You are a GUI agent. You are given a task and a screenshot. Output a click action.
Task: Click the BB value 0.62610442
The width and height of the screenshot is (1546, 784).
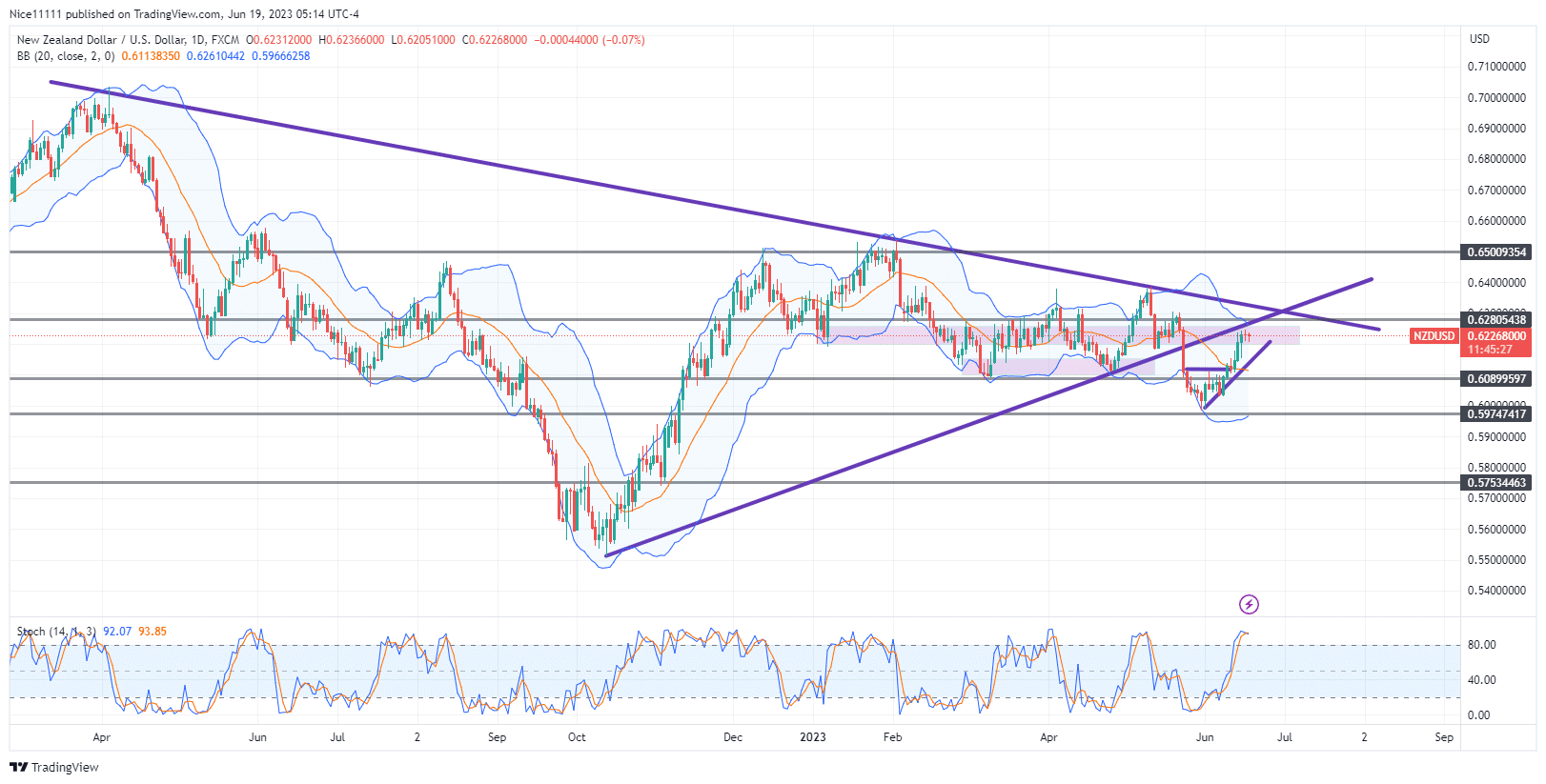coord(215,56)
